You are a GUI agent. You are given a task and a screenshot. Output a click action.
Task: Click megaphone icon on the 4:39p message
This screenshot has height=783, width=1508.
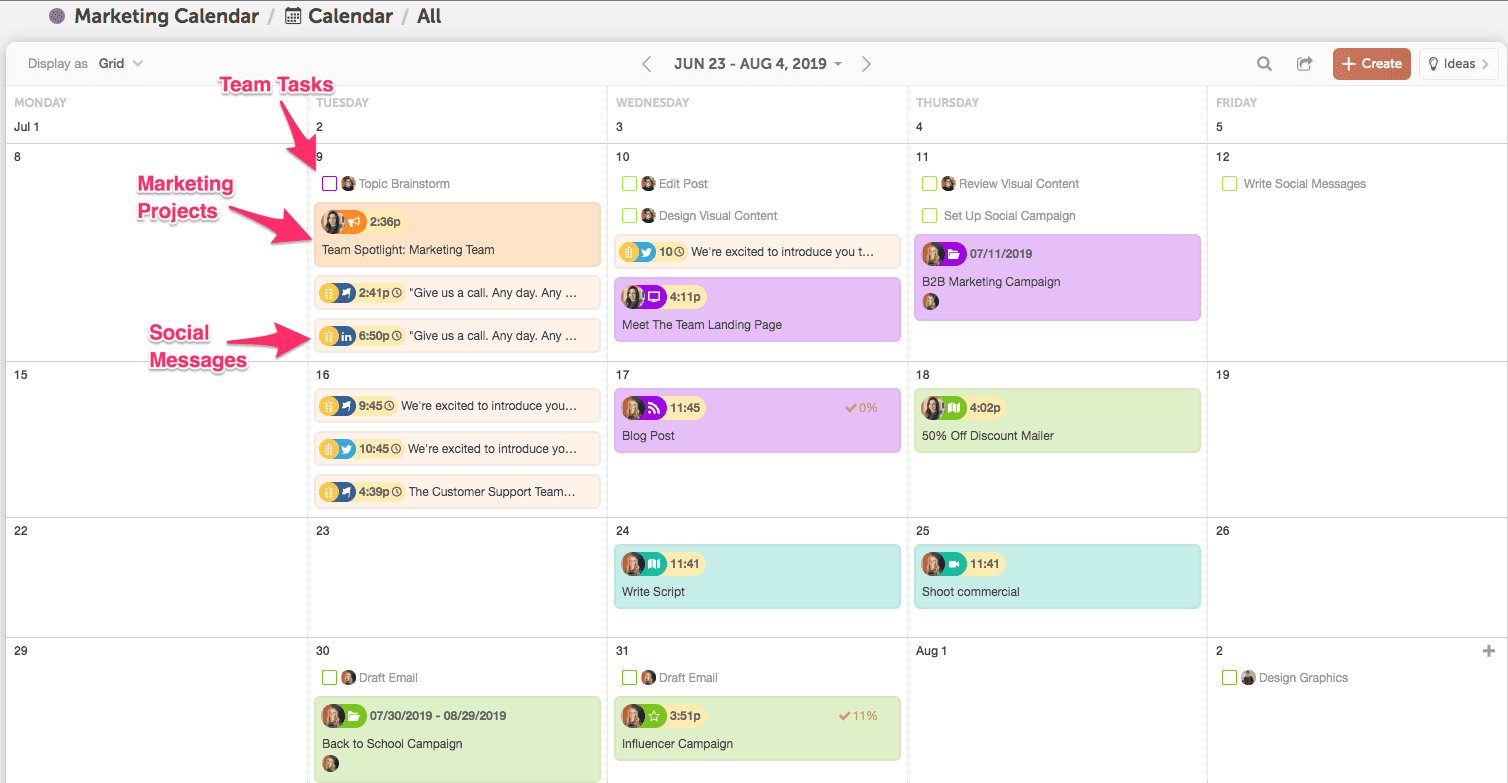click(x=347, y=492)
